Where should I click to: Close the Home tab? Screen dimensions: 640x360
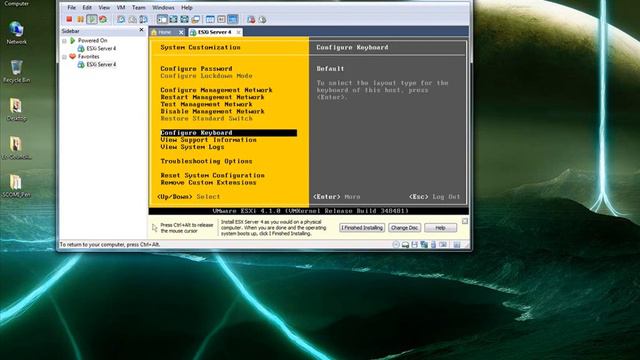(181, 32)
